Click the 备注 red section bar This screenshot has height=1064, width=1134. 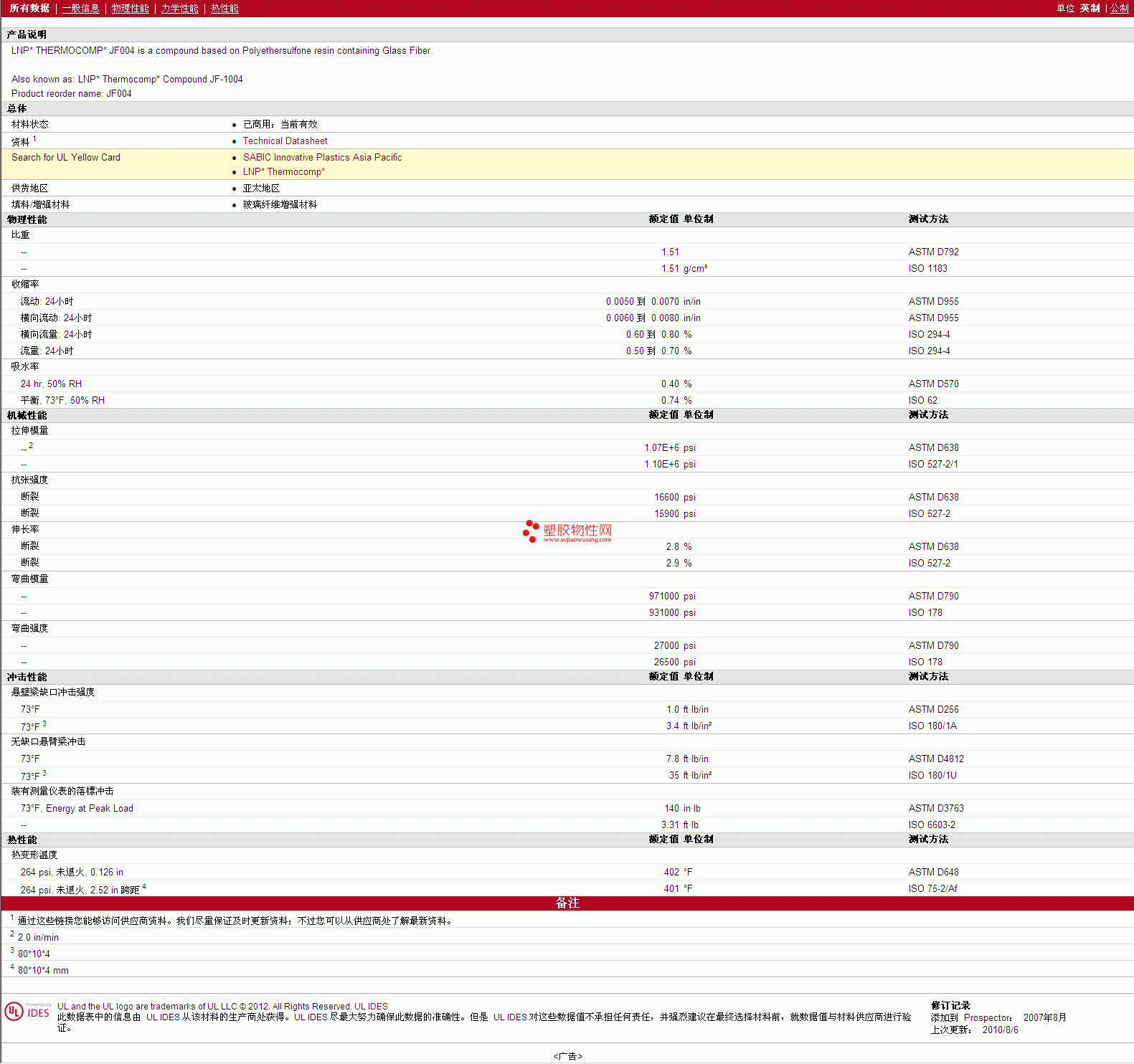pos(567,903)
